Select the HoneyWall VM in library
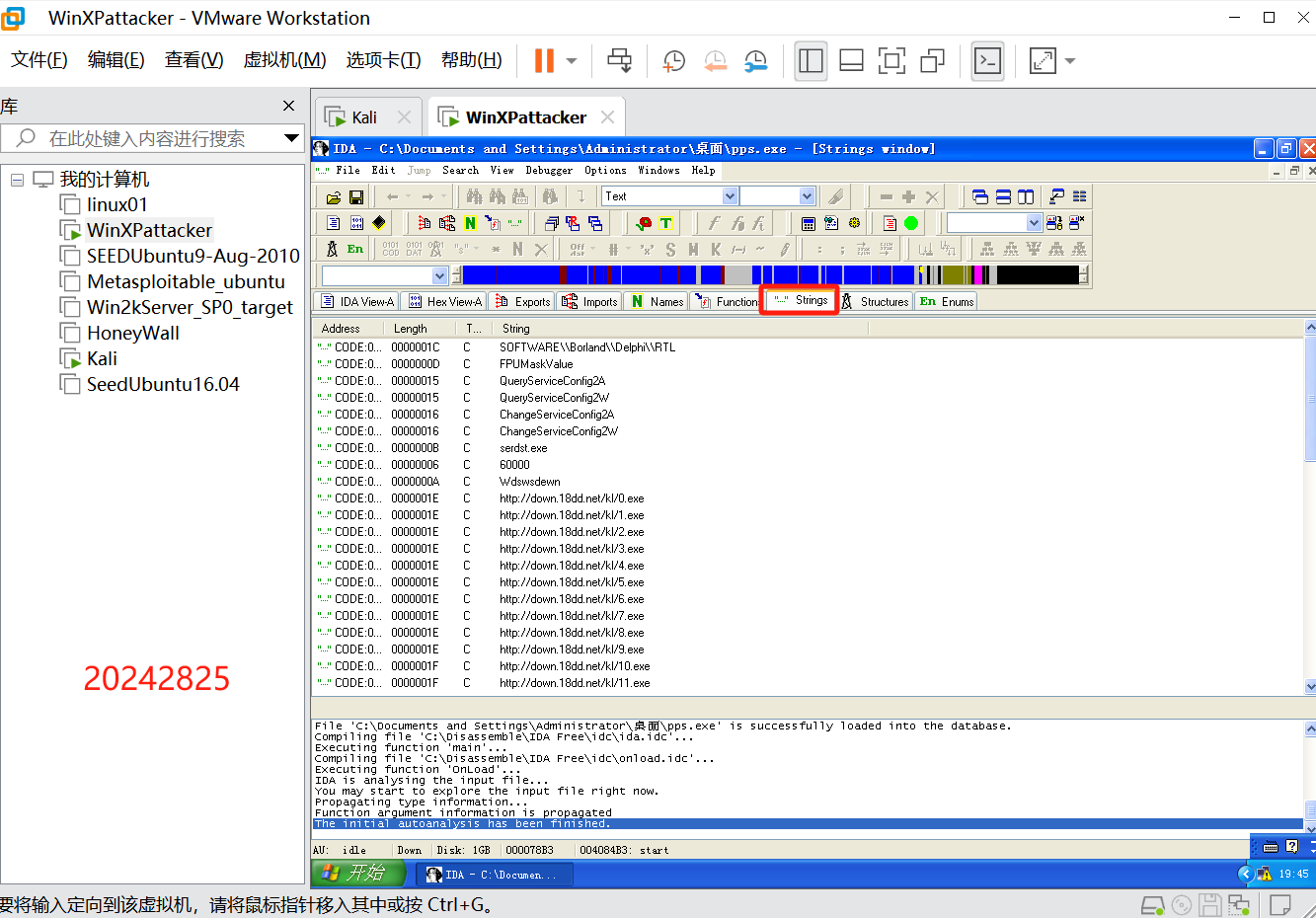 [x=132, y=333]
